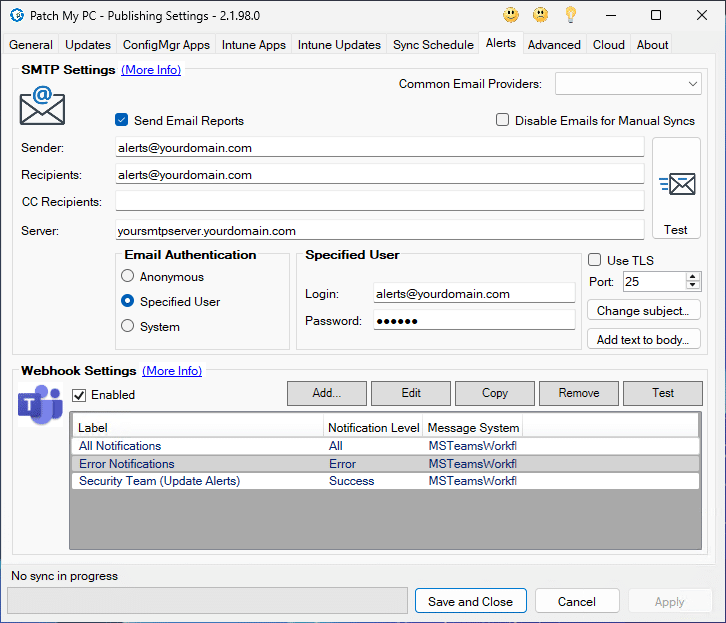The image size is (726, 623).
Task: Select Anonymous email authentication
Action: pos(127,277)
